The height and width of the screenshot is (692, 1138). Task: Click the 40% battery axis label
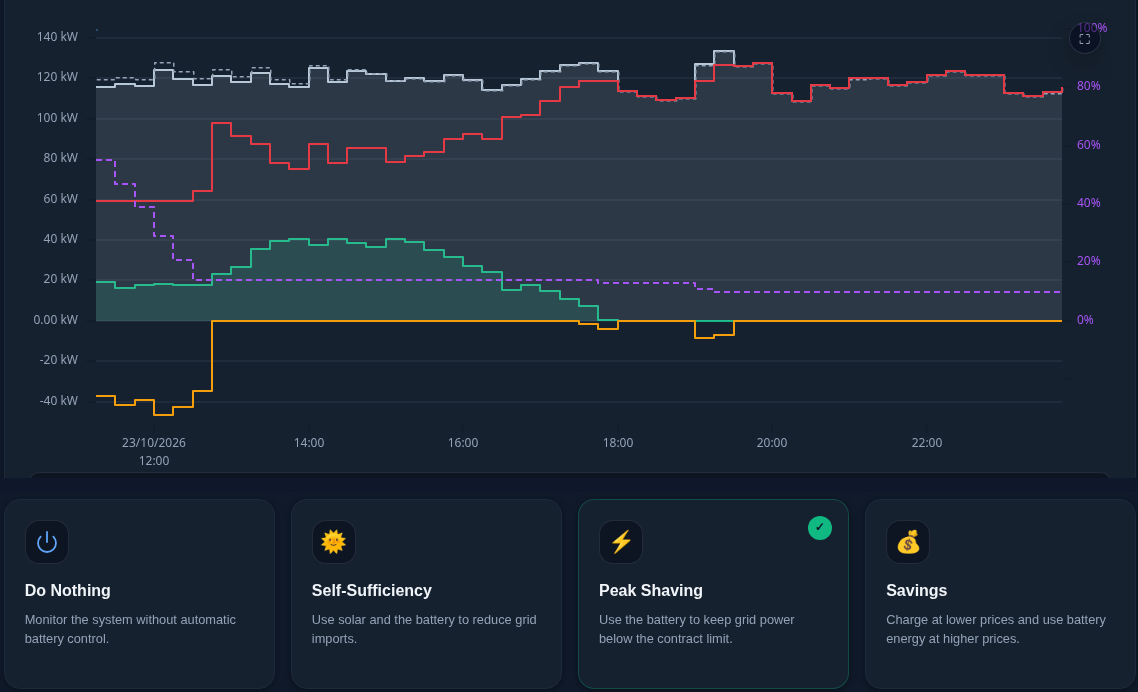(1089, 203)
